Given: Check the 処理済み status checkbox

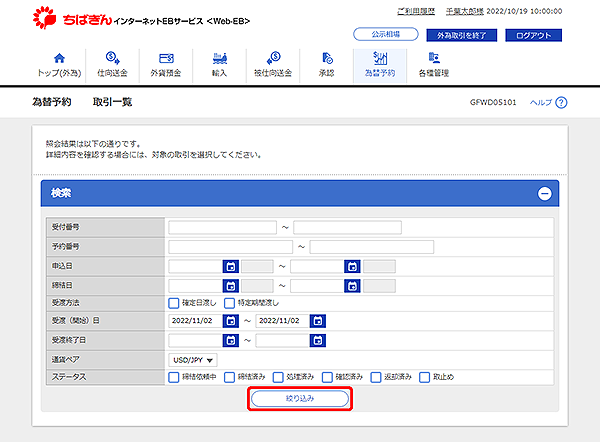Looking at the screenshot, I should coord(278,377).
